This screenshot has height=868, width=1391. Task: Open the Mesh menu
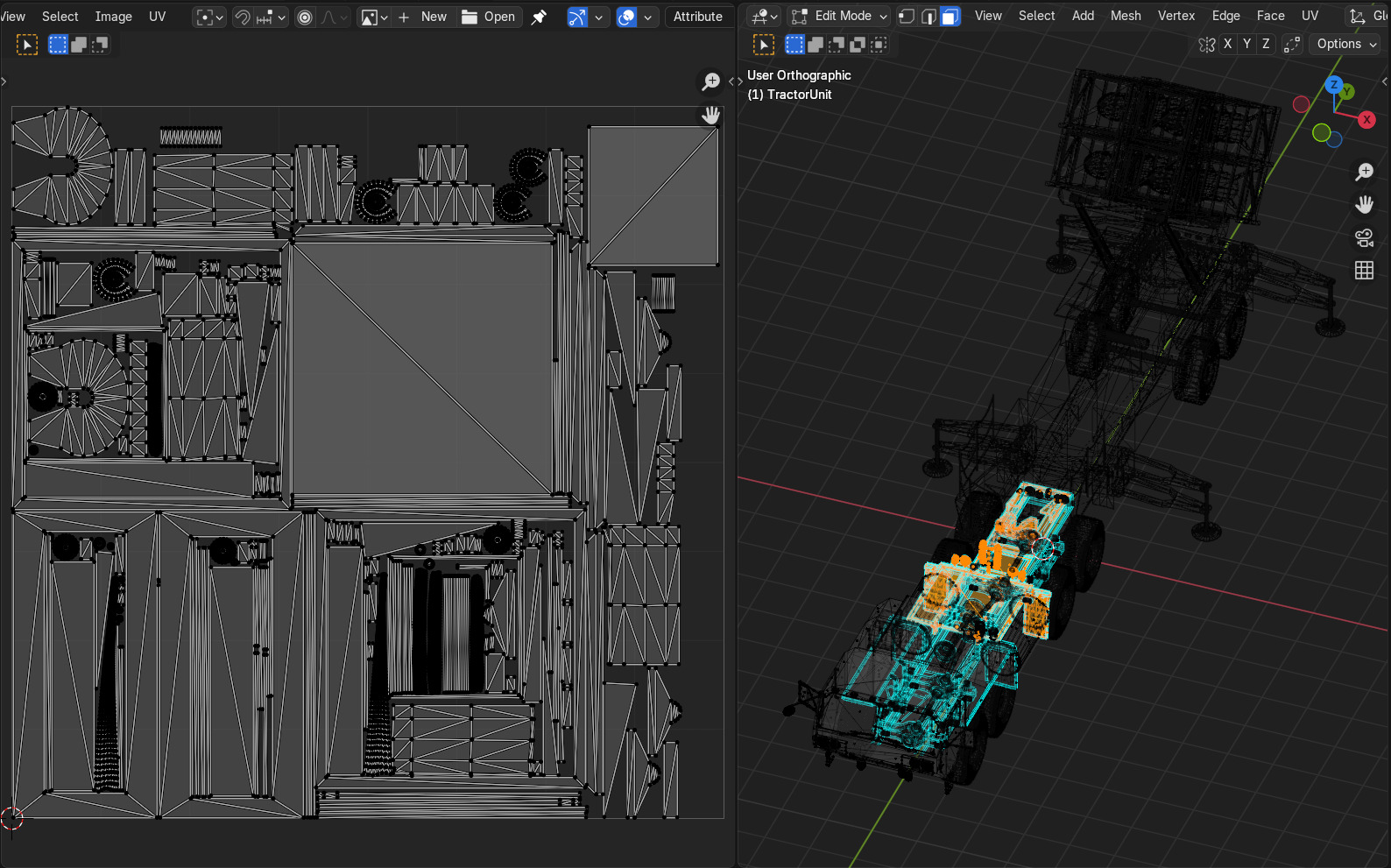click(1125, 16)
